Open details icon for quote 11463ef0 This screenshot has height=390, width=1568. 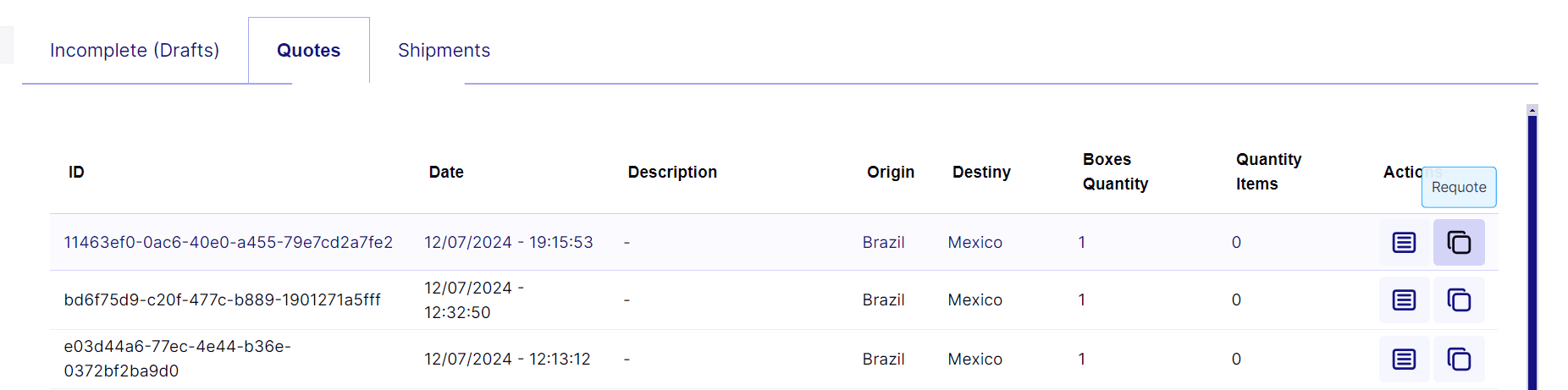point(1404,243)
